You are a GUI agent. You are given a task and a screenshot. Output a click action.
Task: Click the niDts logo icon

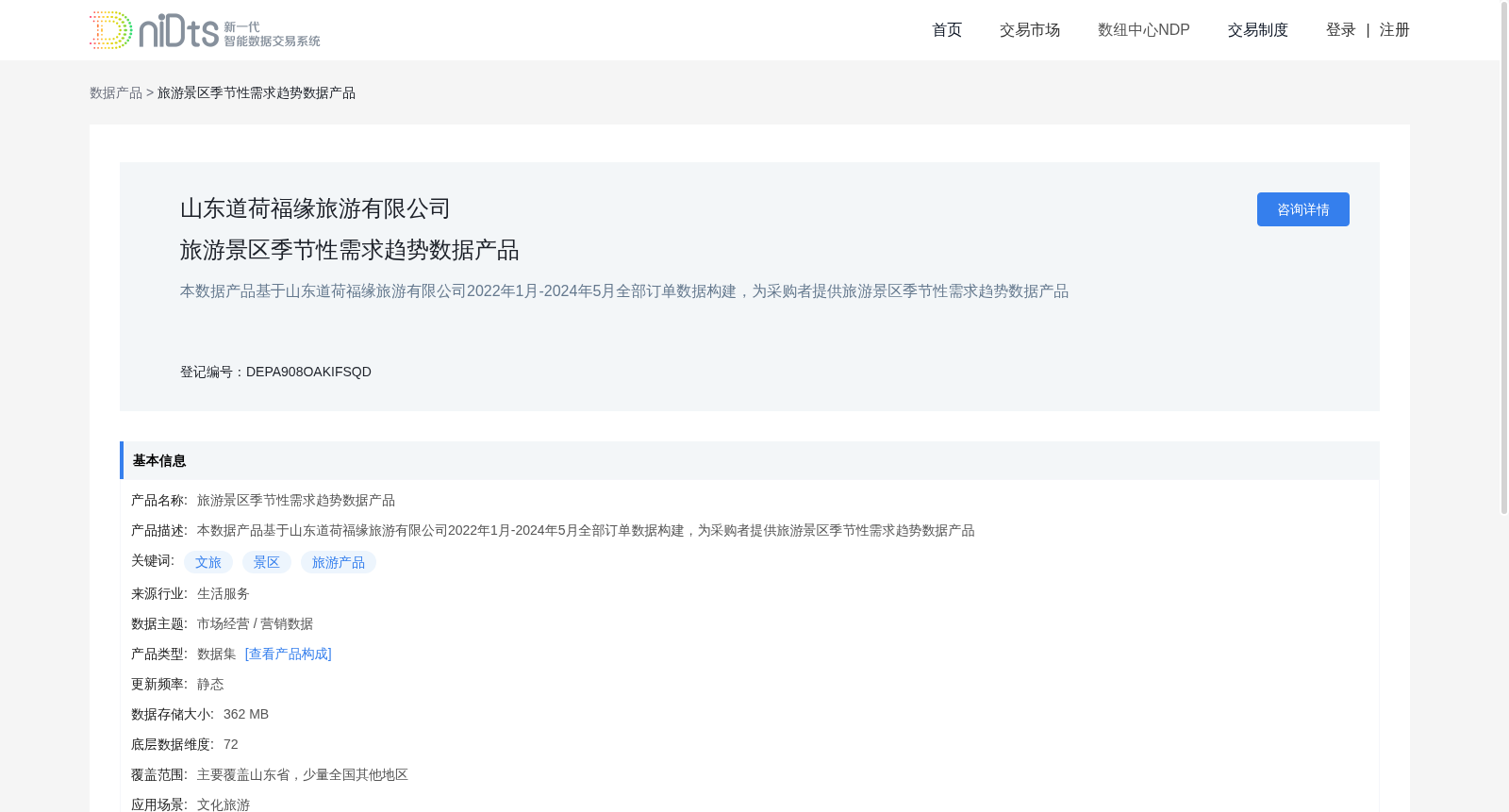click(205, 30)
